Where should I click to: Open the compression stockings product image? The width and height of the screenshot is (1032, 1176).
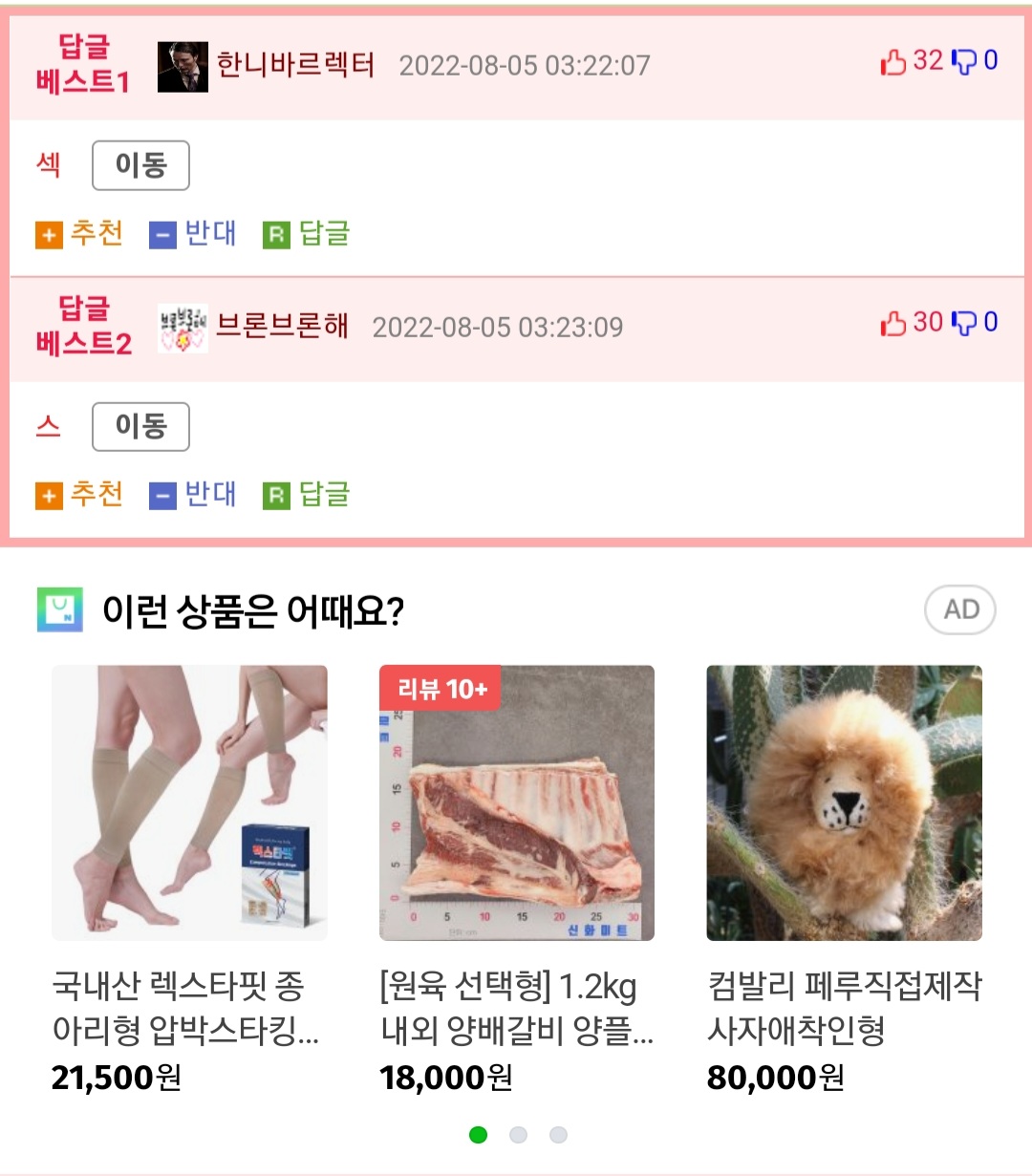[189, 803]
